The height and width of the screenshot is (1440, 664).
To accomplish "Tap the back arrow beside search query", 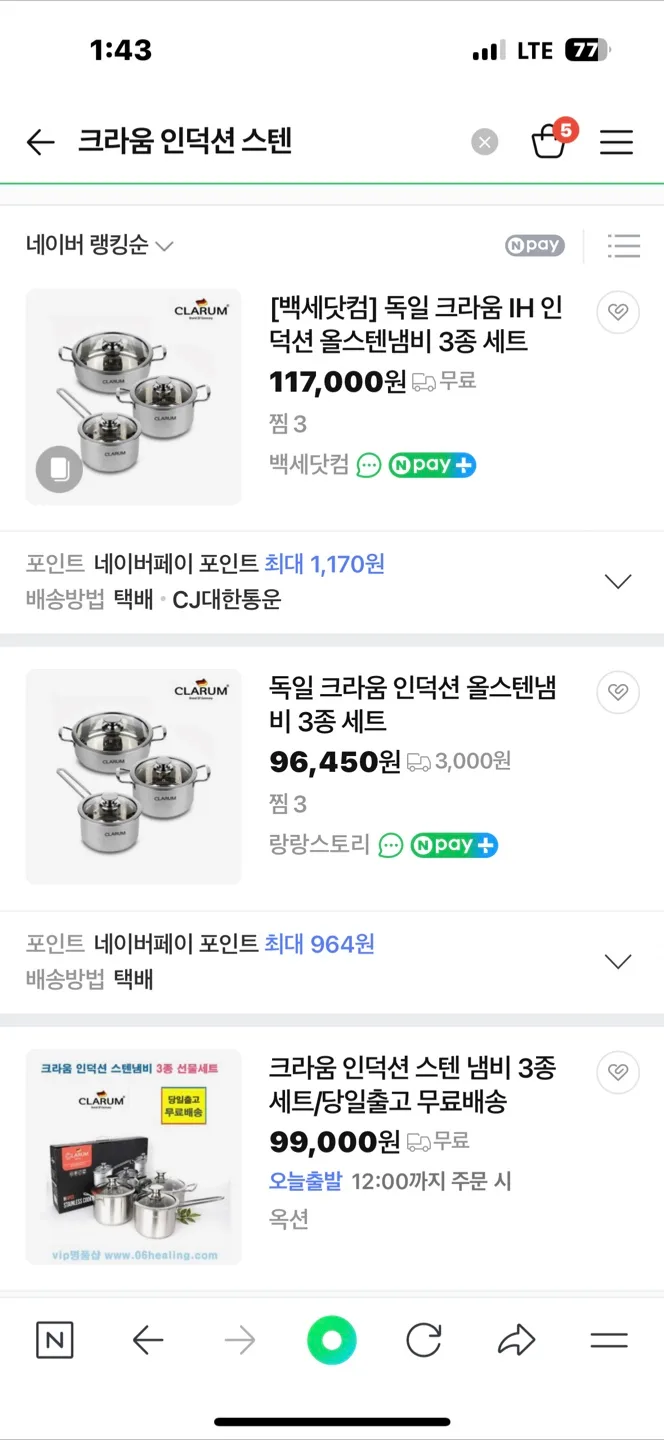I will click(x=40, y=142).
